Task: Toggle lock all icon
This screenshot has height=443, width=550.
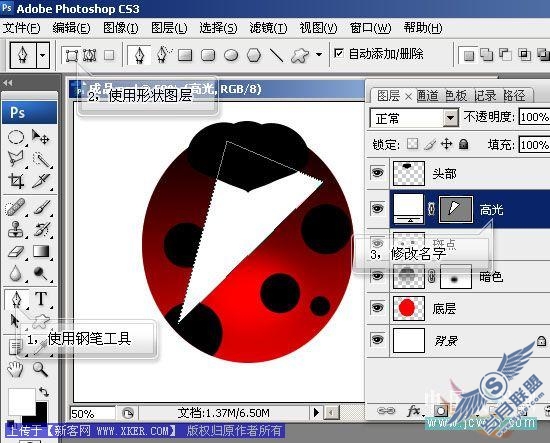Action: (x=464, y=144)
